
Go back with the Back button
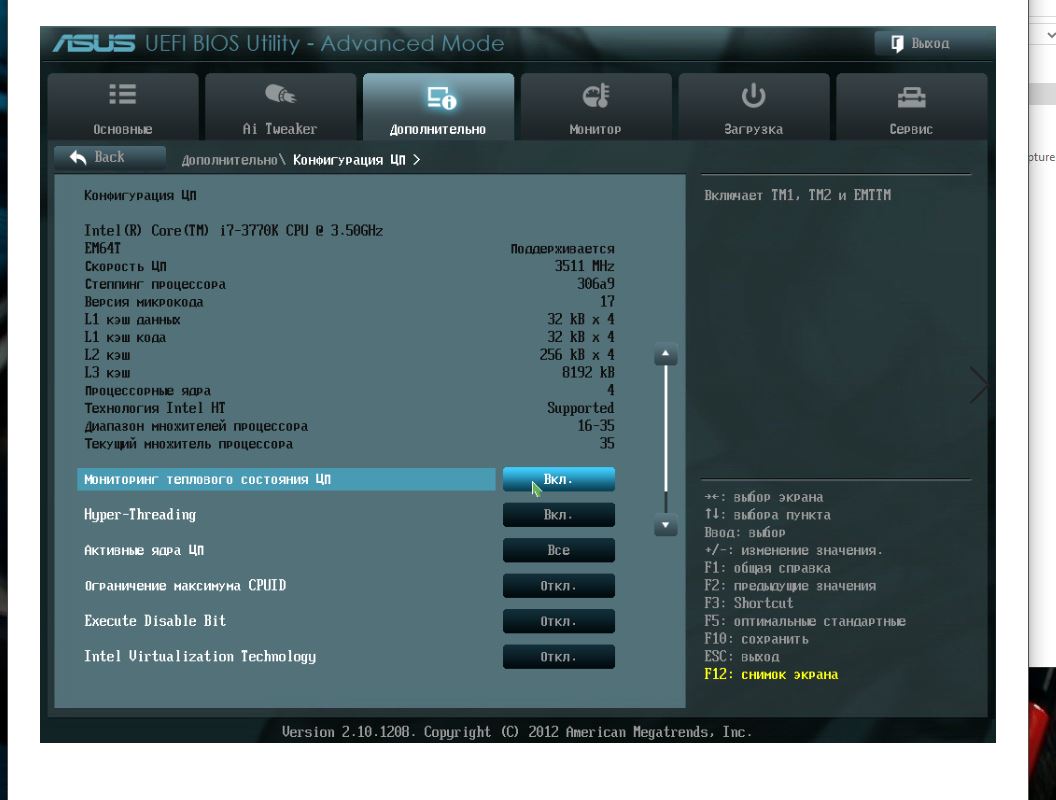(x=110, y=157)
